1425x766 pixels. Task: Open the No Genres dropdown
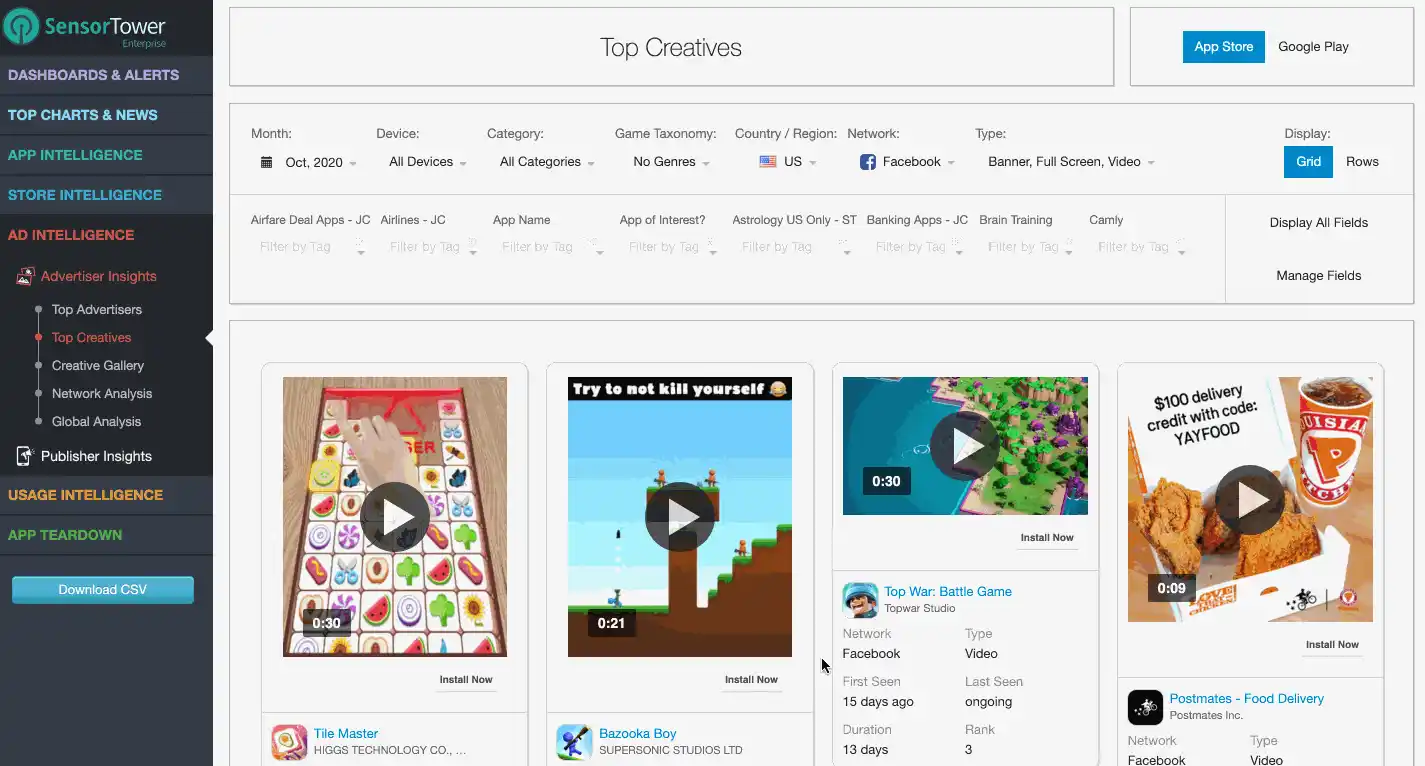672,162
